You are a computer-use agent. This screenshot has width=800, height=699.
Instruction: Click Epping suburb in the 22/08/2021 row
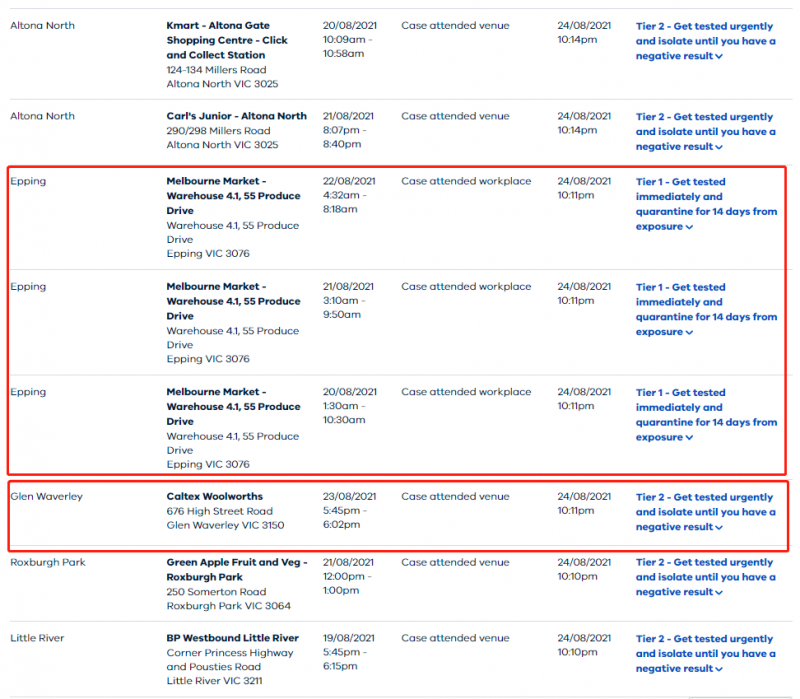click(28, 181)
